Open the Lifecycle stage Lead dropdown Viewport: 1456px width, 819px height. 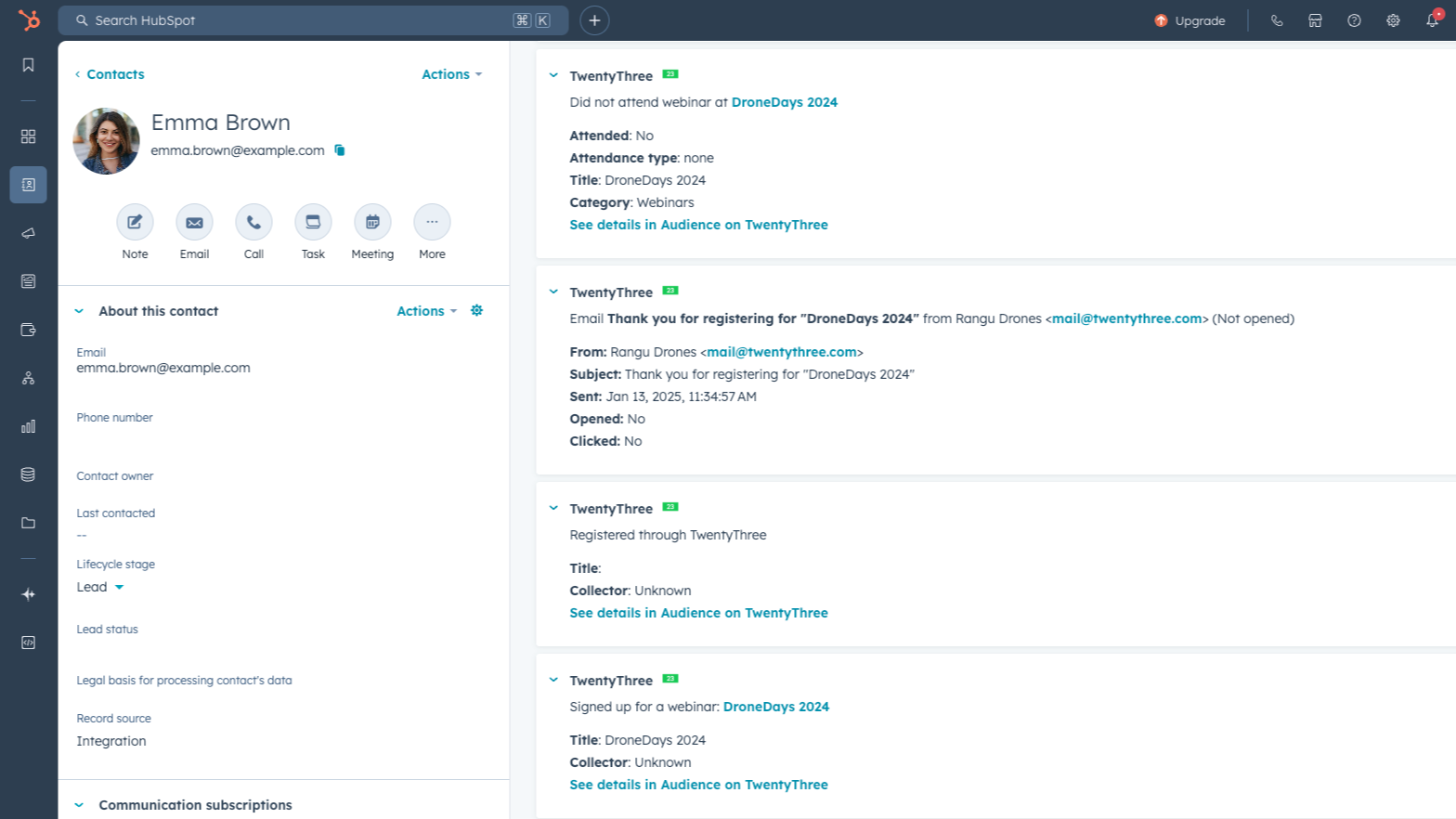100,587
